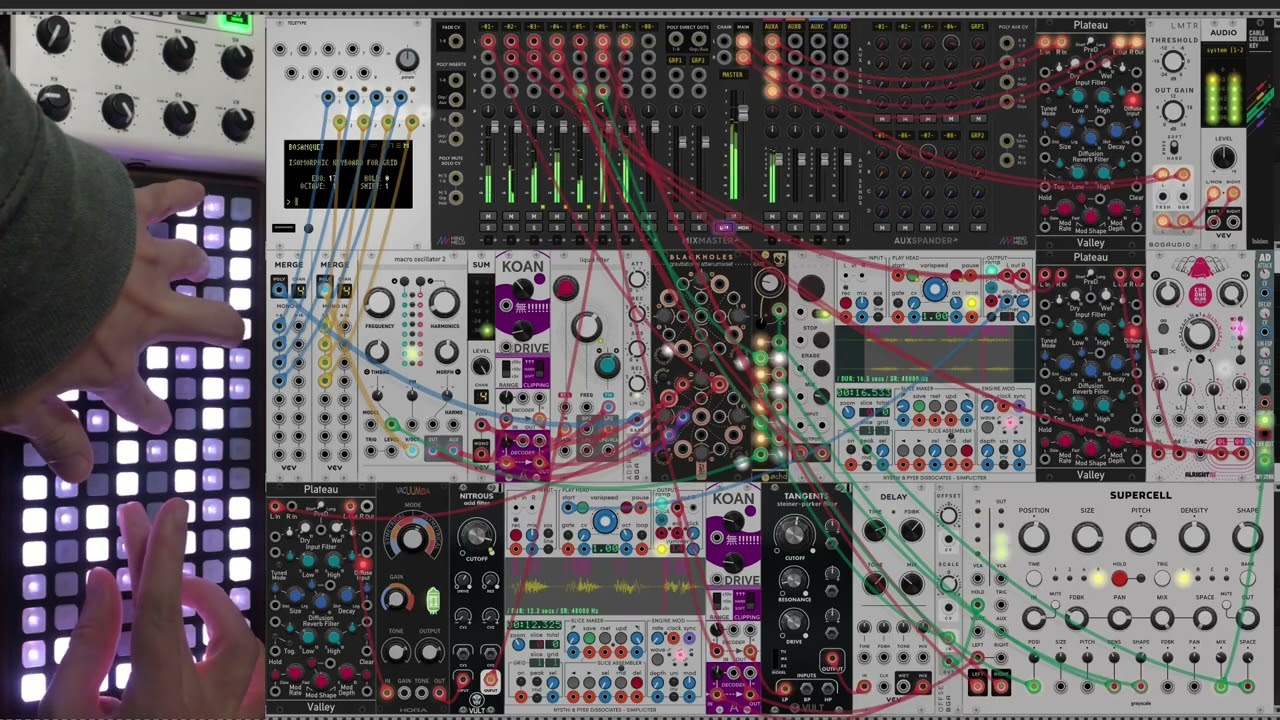The height and width of the screenshot is (720, 1280).
Task: Click the Supercell Pitch knob
Action: [x=1141, y=537]
